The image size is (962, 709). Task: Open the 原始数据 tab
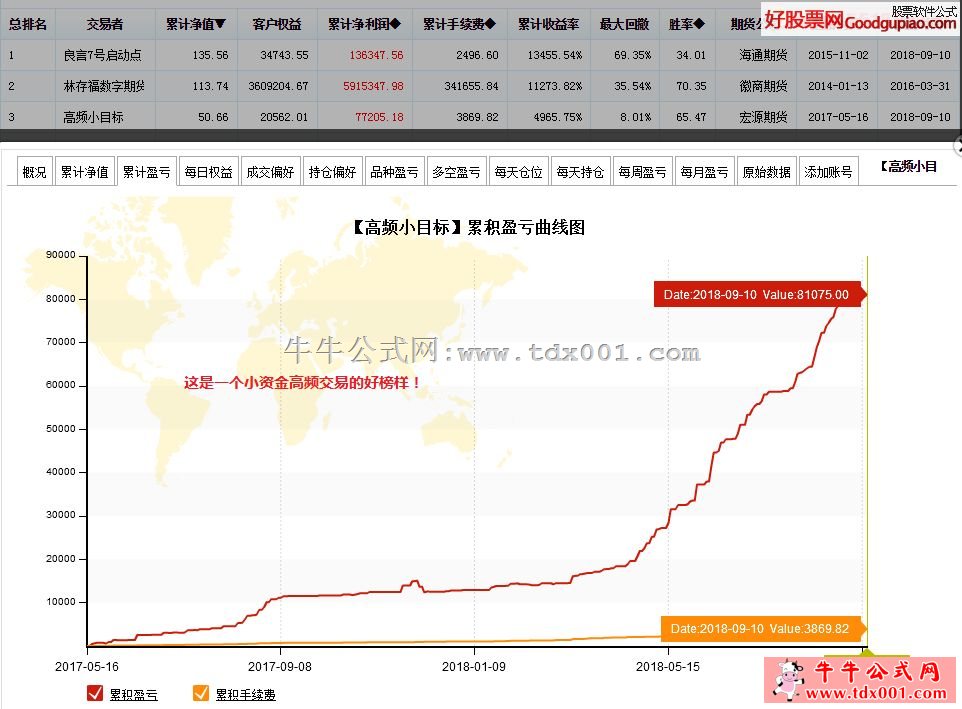(x=765, y=172)
